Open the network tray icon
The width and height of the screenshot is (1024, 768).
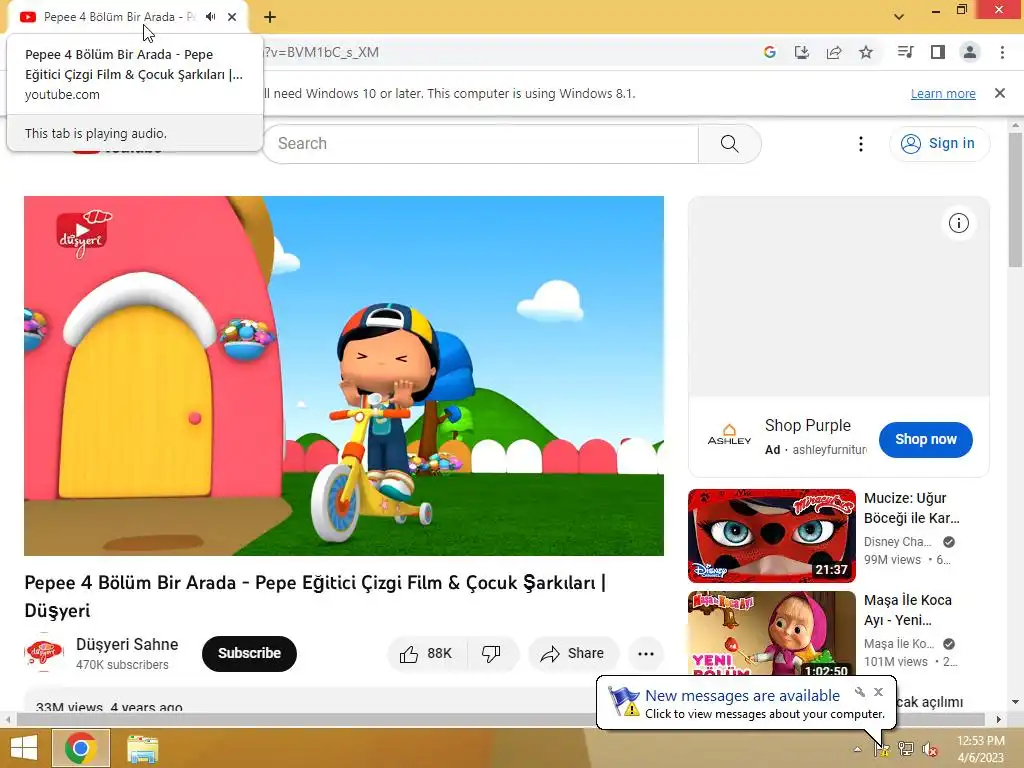click(x=905, y=750)
